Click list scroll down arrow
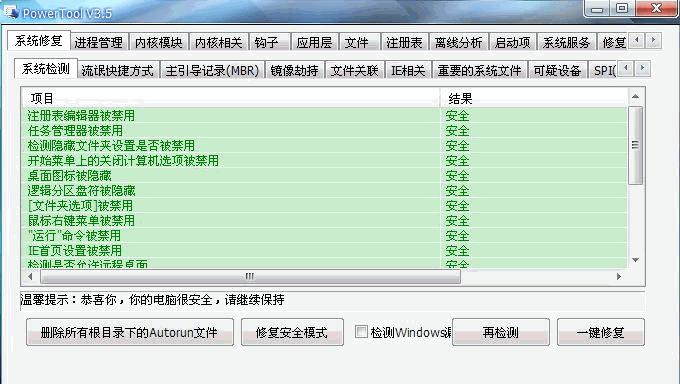The width and height of the screenshot is (680, 384). [x=635, y=260]
